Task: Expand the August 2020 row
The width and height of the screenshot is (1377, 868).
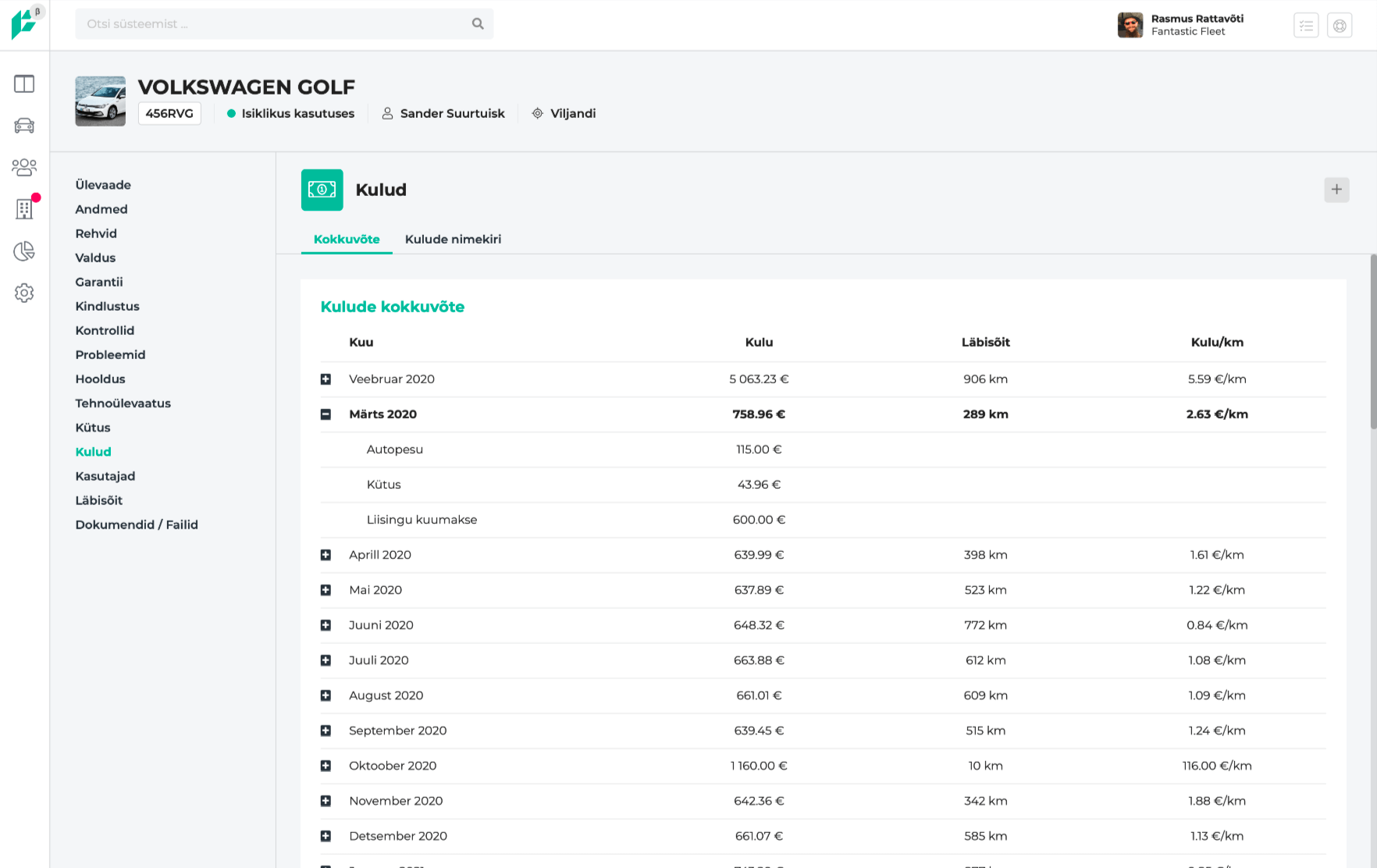Action: coord(326,695)
